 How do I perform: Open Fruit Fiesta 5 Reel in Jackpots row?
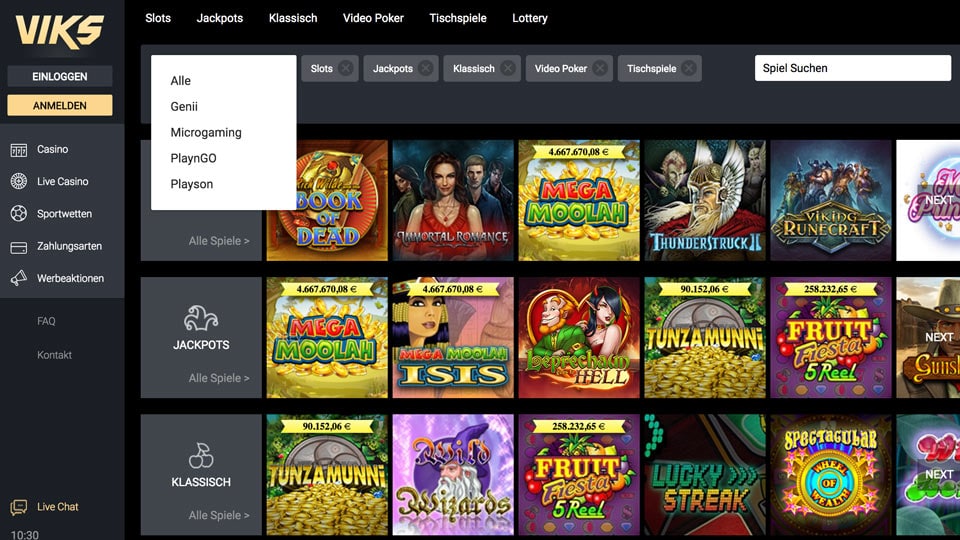point(831,337)
